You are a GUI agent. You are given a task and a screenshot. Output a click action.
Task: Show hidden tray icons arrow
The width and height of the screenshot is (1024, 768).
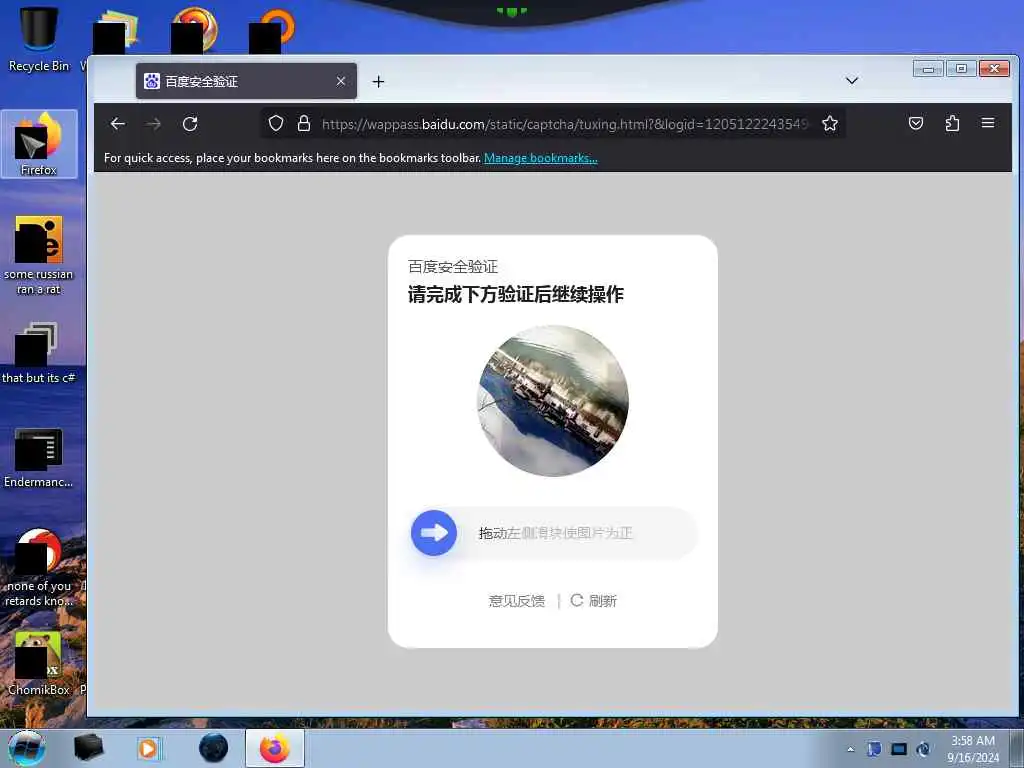pos(850,749)
